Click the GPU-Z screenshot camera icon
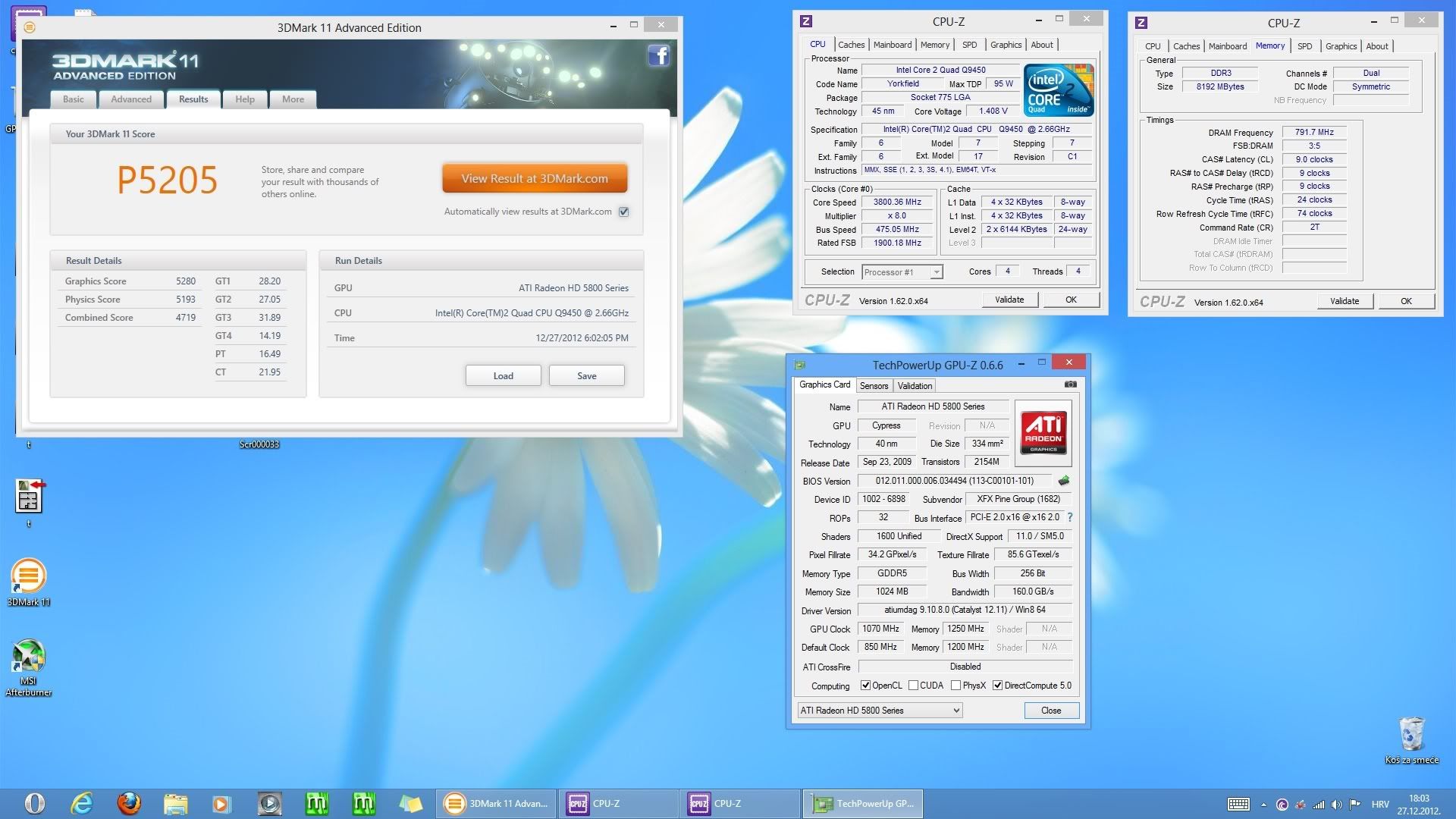 tap(1070, 384)
